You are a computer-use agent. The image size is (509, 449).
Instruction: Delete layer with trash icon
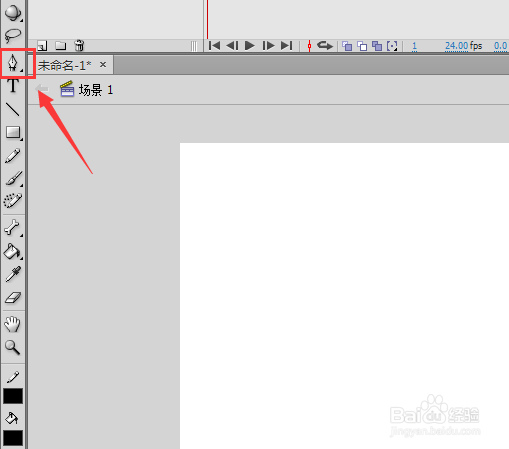coord(79,45)
